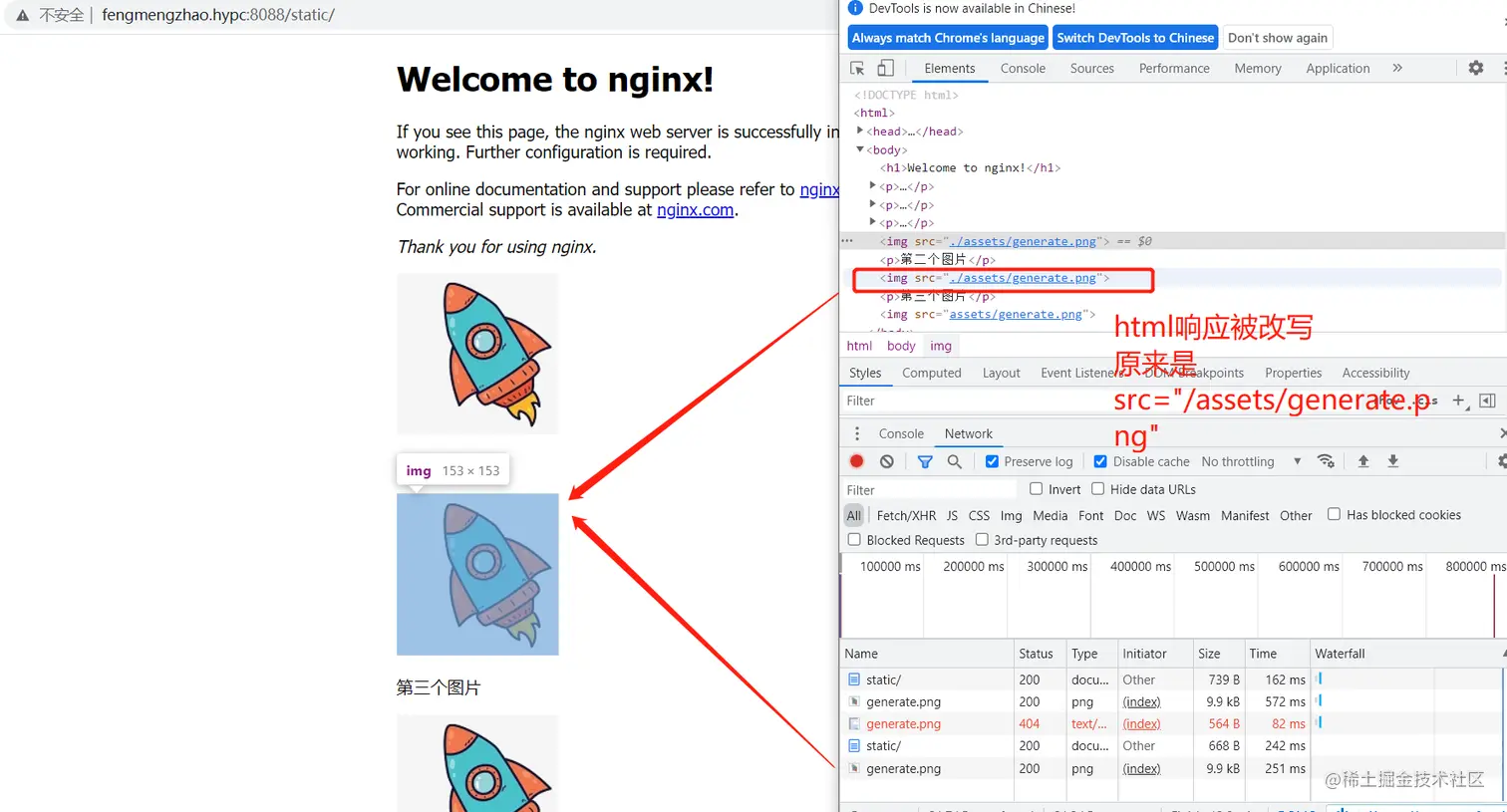This screenshot has height=812, width=1507.
Task: Select the drawer Network tab
Action: coord(968,433)
